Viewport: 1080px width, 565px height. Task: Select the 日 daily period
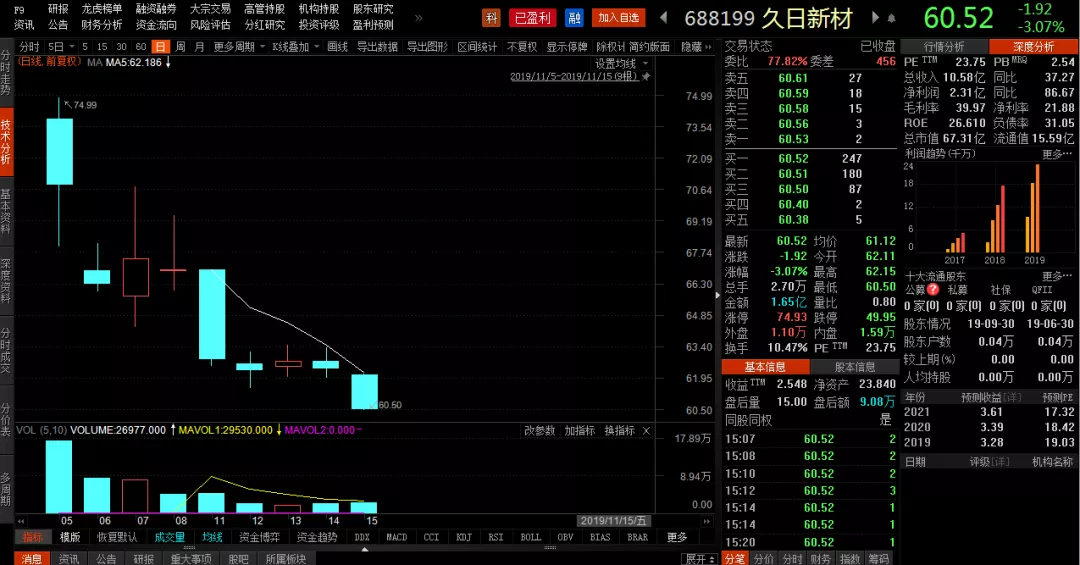(x=160, y=47)
